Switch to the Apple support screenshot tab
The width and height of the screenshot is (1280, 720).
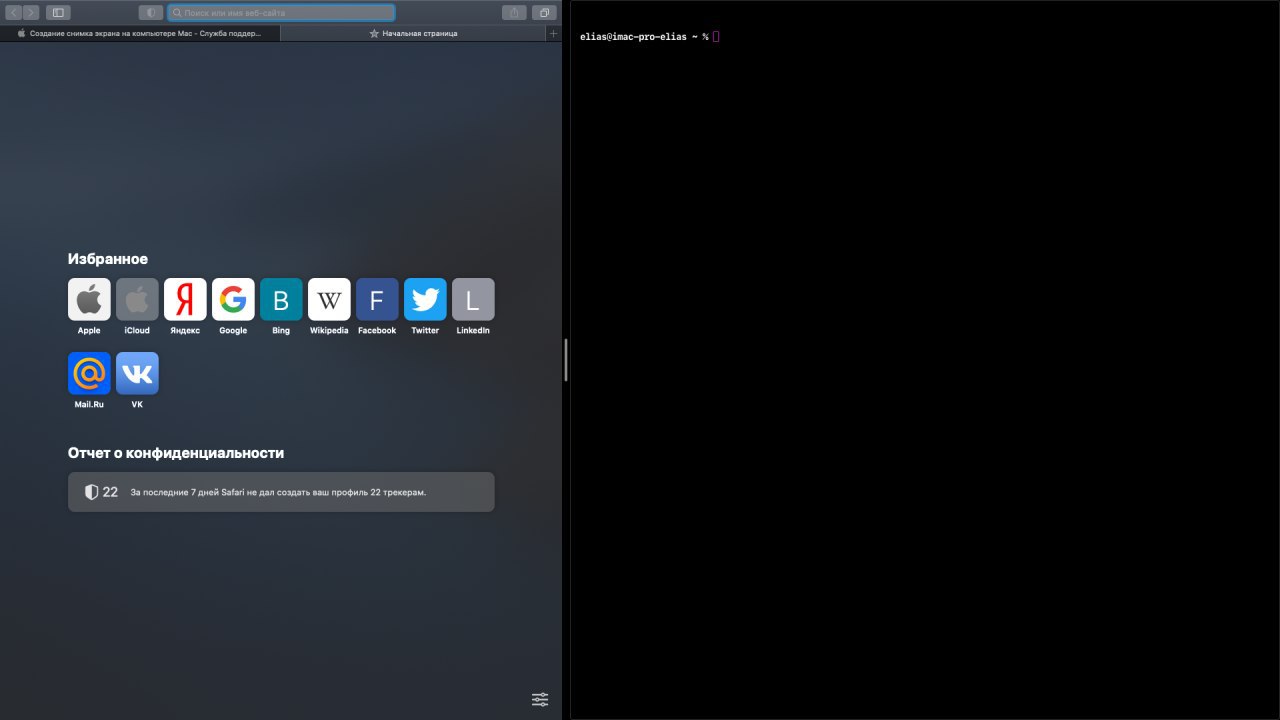(140, 33)
